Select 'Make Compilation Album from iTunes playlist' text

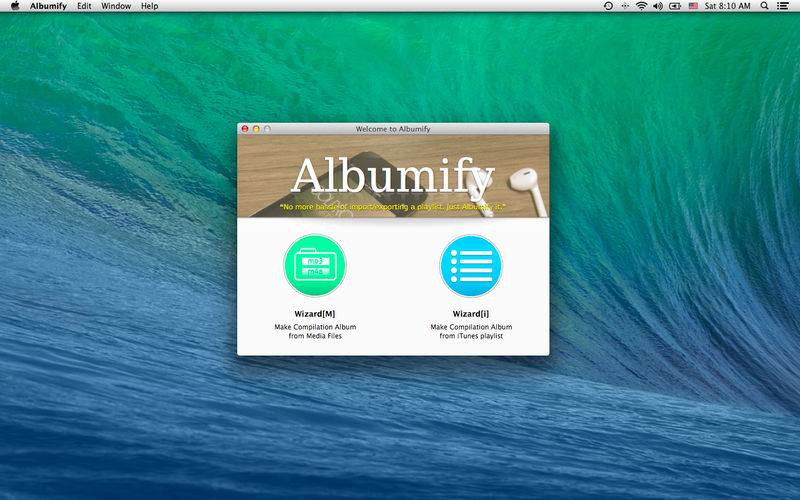click(x=471, y=331)
